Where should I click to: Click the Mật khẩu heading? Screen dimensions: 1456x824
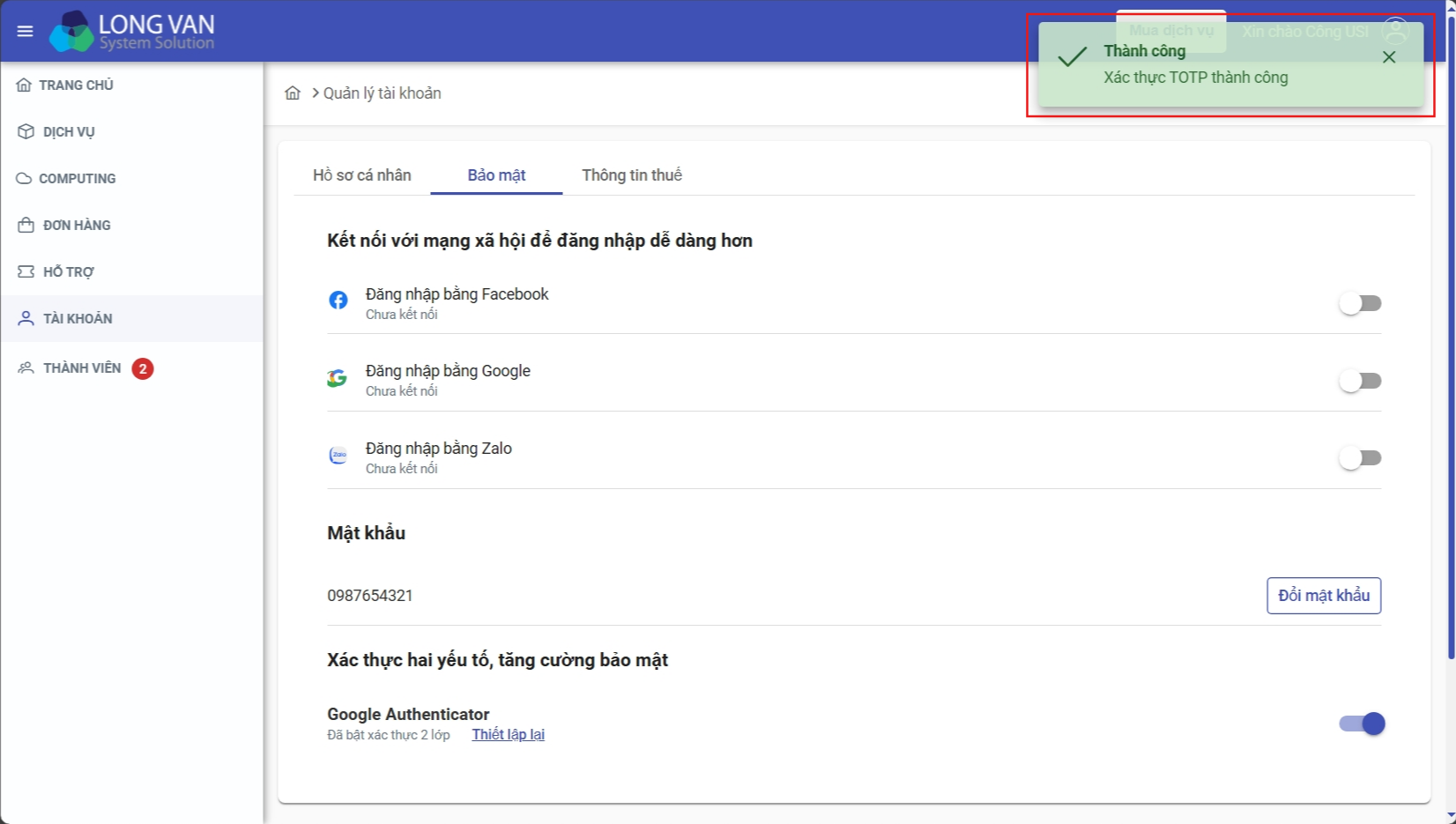[367, 533]
